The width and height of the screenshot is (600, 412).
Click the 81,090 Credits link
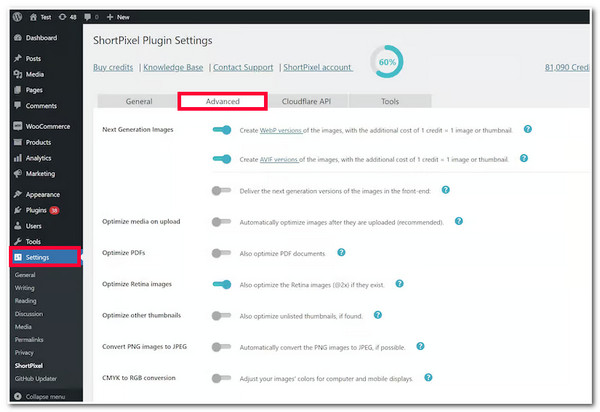click(567, 67)
